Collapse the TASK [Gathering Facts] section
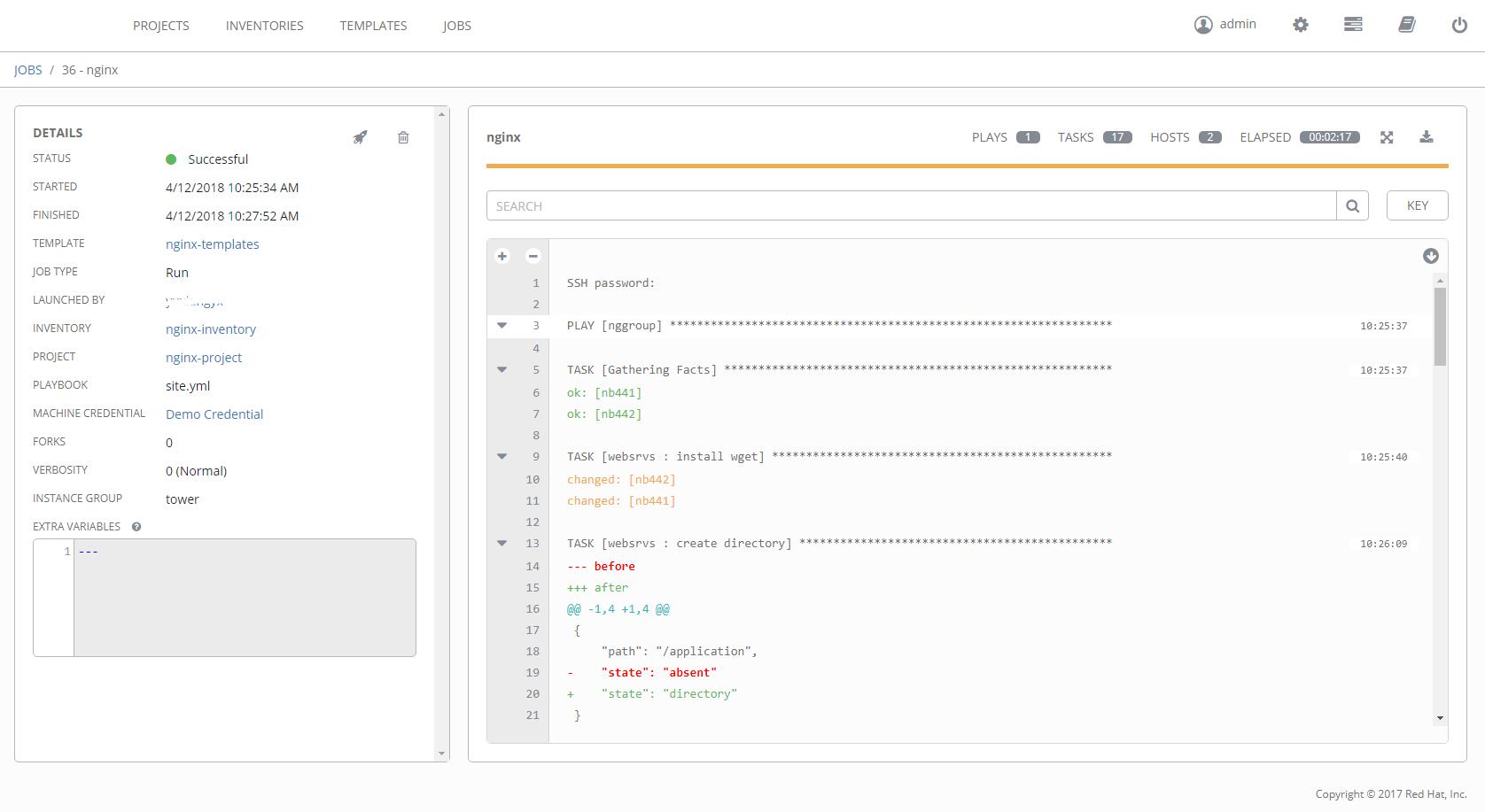Image resolution: width=1485 pixels, height=812 pixels. [x=501, y=369]
